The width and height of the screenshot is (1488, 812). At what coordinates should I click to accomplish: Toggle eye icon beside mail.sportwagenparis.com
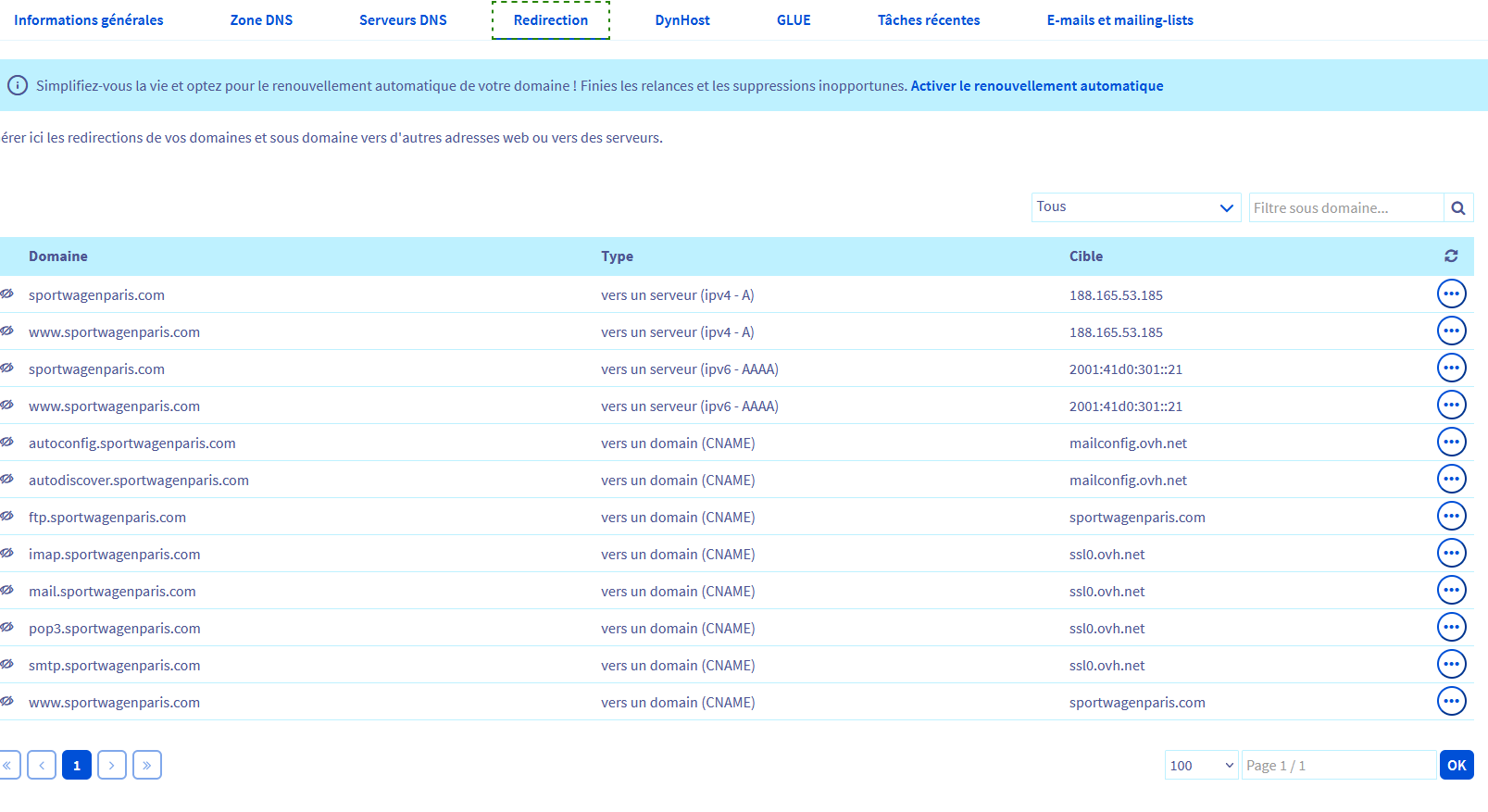pos(7,591)
